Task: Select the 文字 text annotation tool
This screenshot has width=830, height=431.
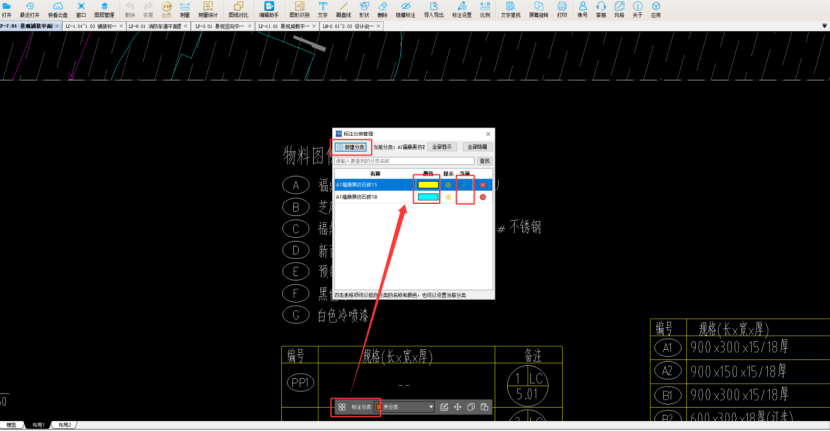Action: (322, 9)
